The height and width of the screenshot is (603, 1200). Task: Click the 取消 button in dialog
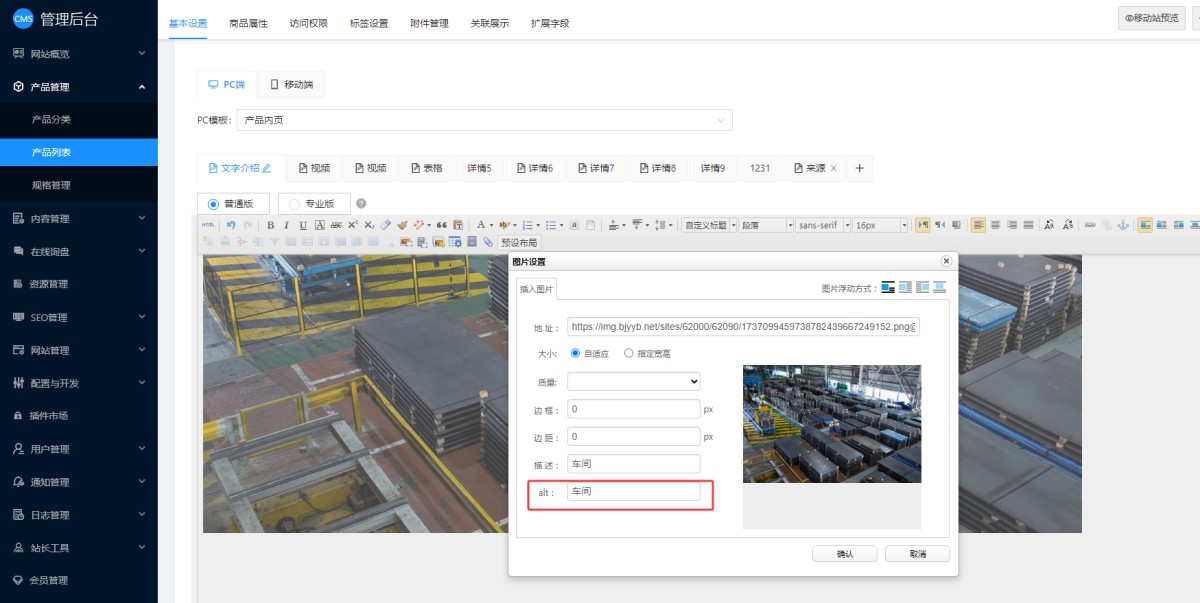pos(917,554)
